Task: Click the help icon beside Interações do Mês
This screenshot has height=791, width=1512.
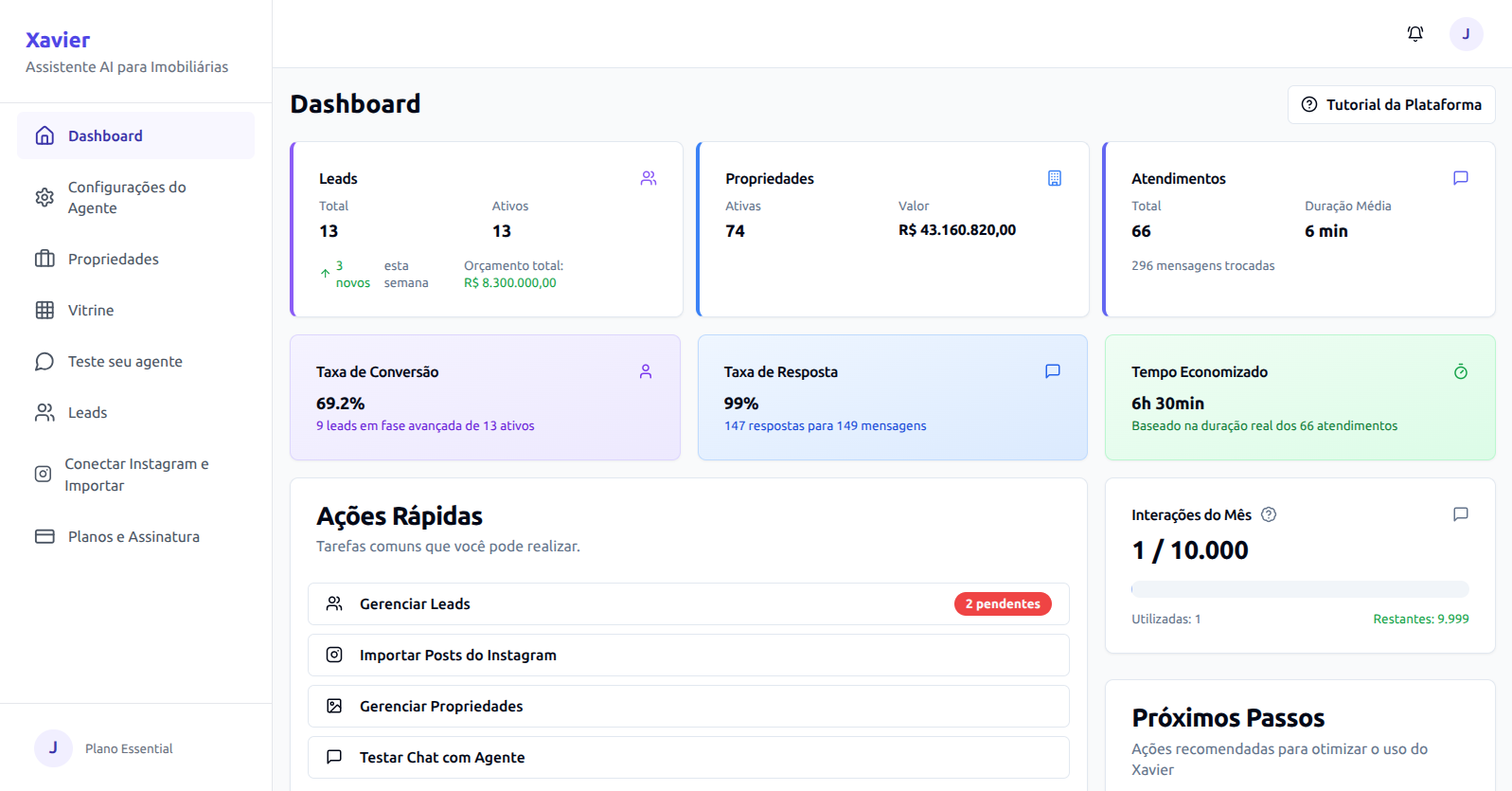Action: (1270, 514)
